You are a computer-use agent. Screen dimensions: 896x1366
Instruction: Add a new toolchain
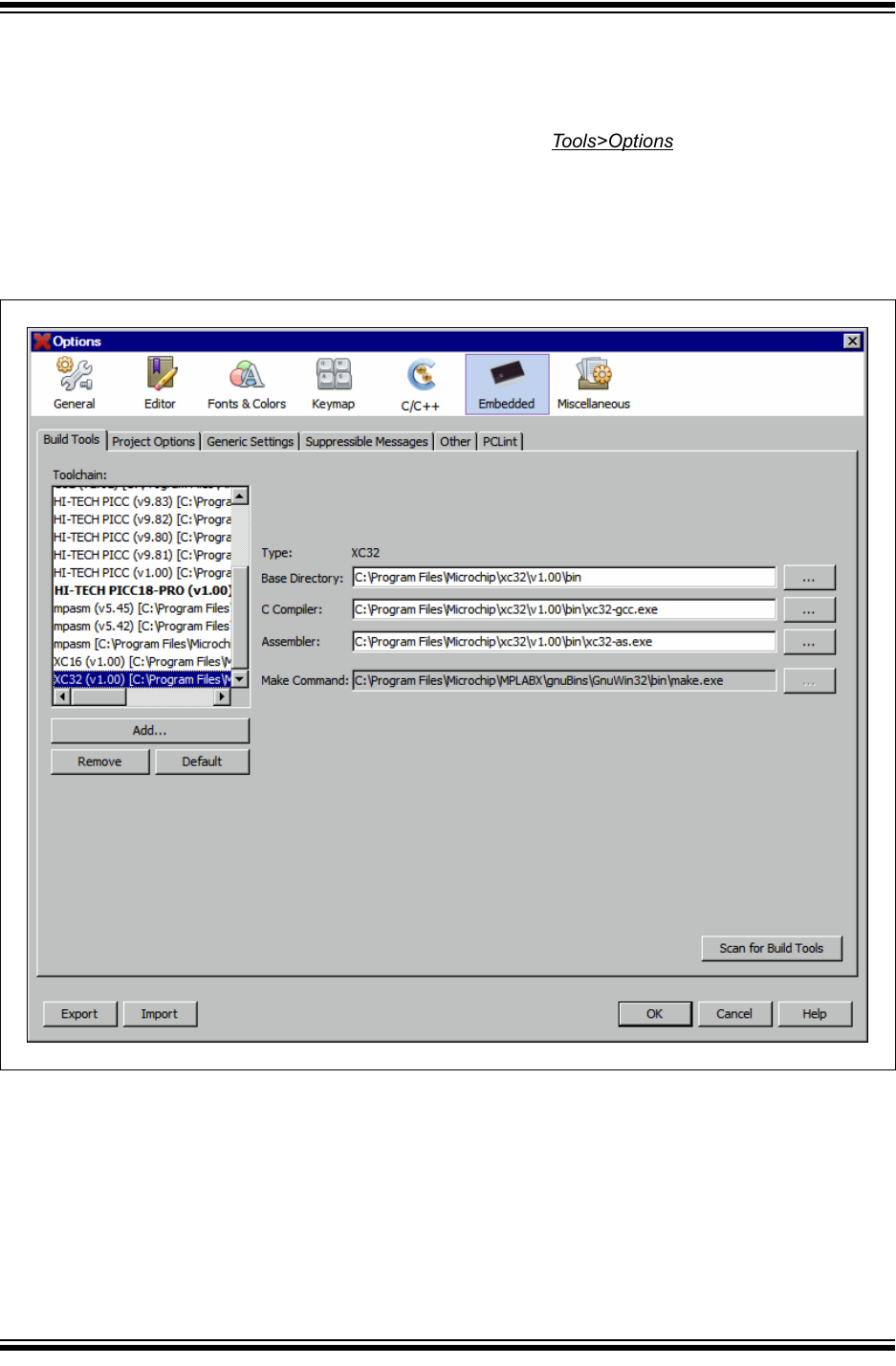click(x=149, y=730)
